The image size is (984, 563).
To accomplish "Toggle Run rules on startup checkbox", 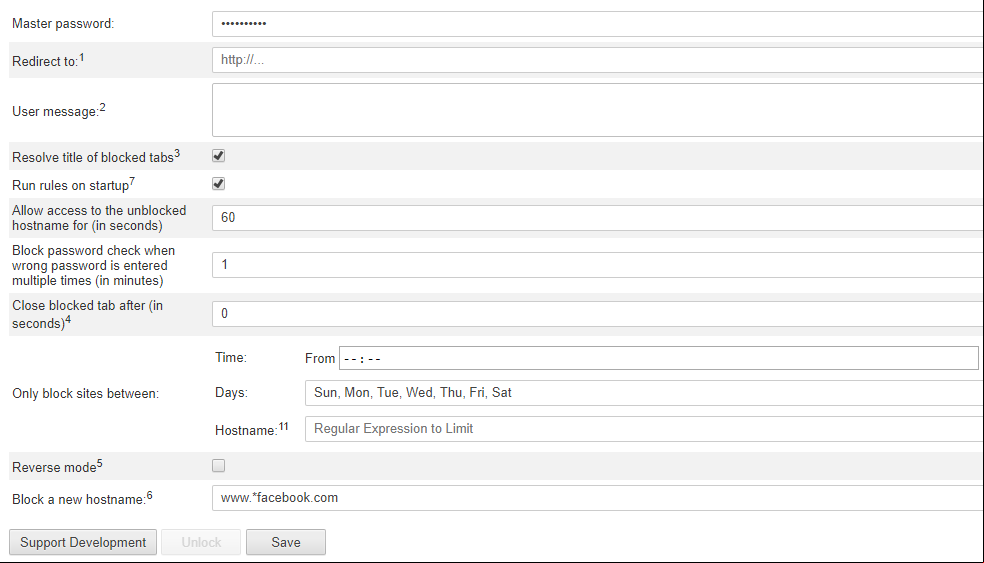I will tap(218, 184).
